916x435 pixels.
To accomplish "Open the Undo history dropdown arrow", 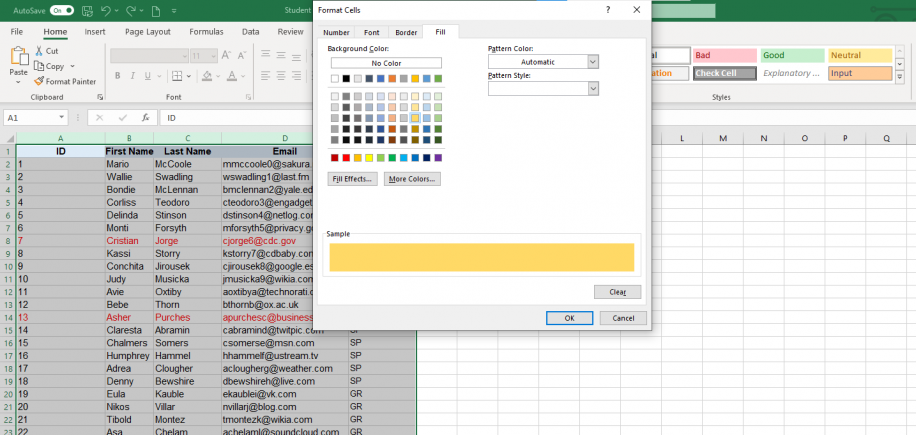I will coord(116,11).
